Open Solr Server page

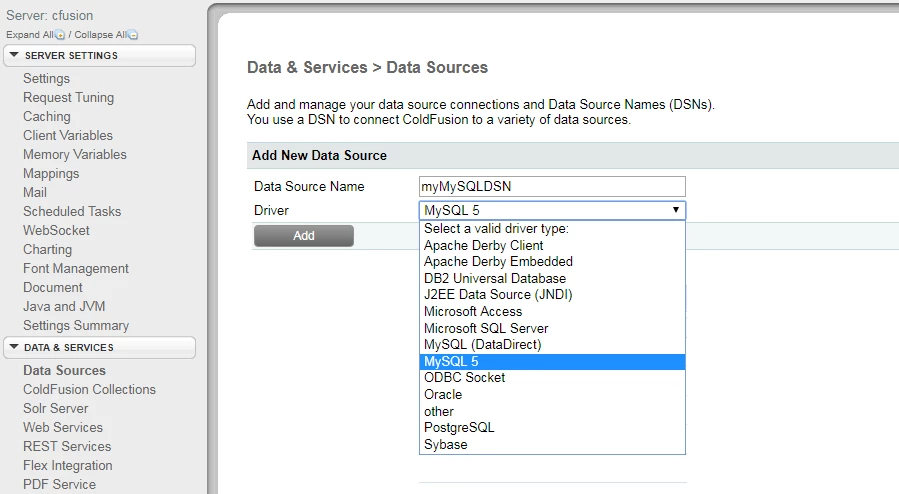point(56,408)
